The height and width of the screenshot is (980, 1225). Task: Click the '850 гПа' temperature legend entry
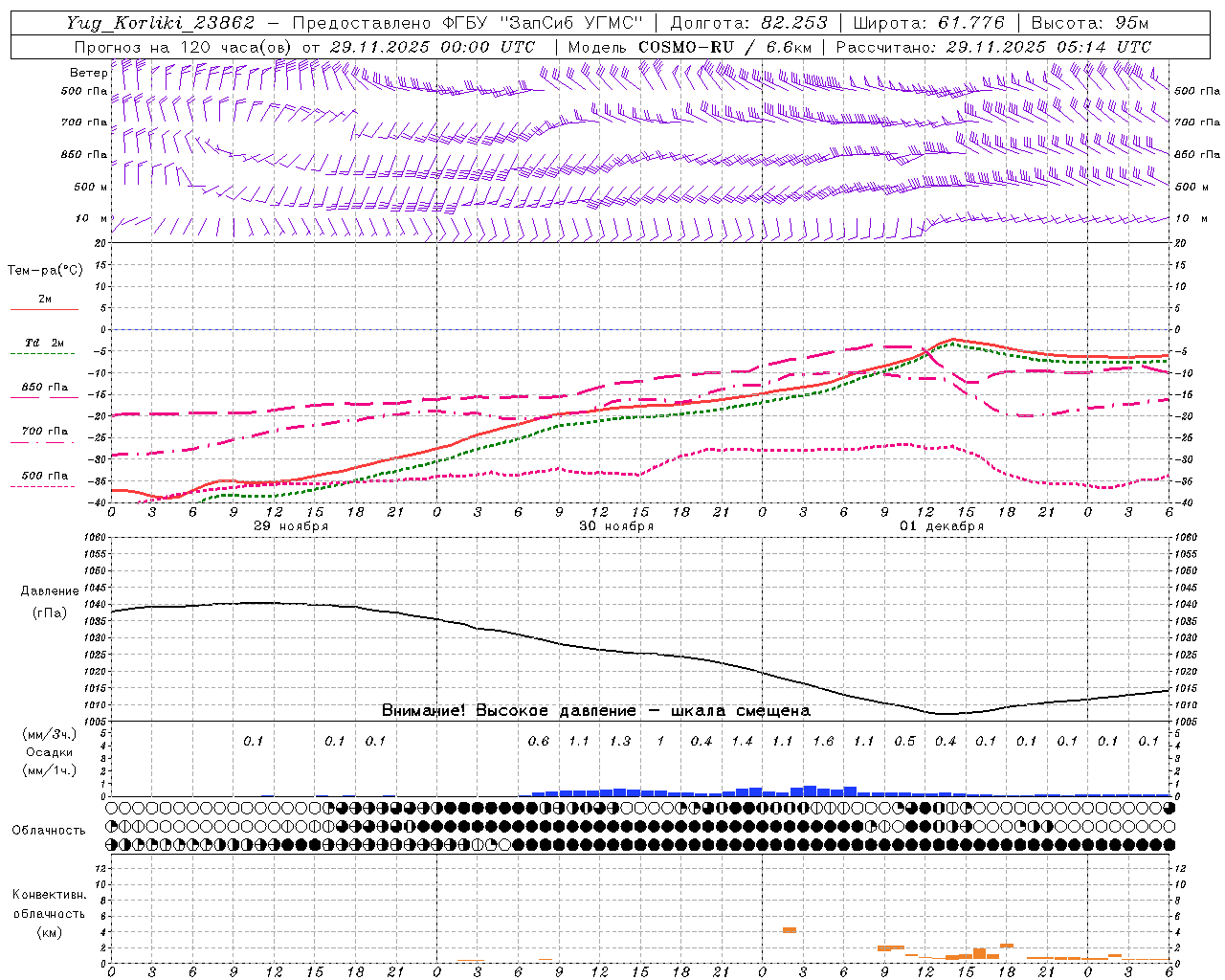(x=45, y=387)
